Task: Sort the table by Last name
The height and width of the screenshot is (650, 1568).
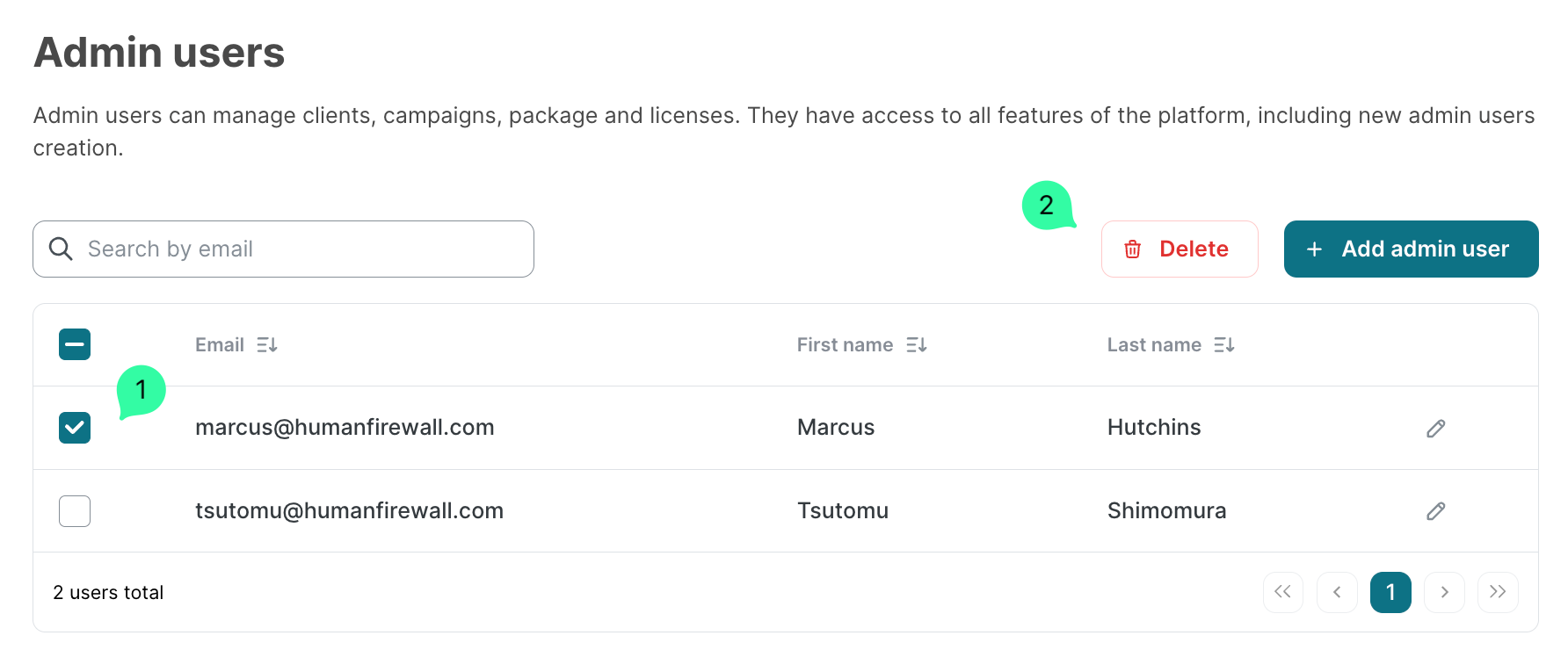Action: (x=1224, y=345)
